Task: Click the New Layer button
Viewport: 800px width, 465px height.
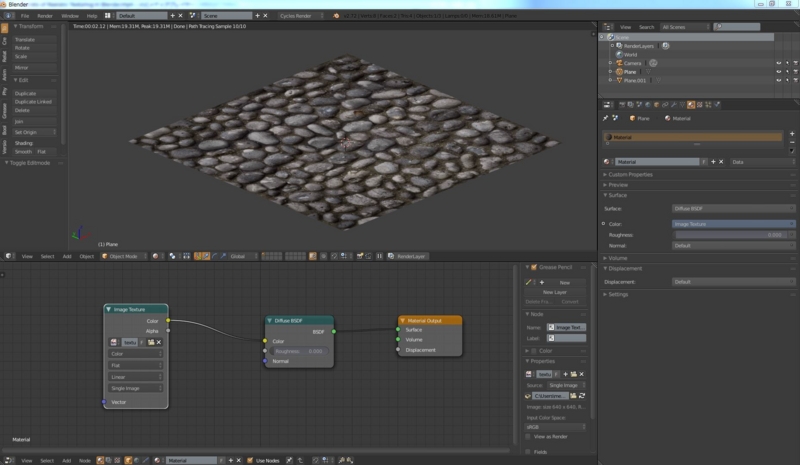Action: pos(554,292)
